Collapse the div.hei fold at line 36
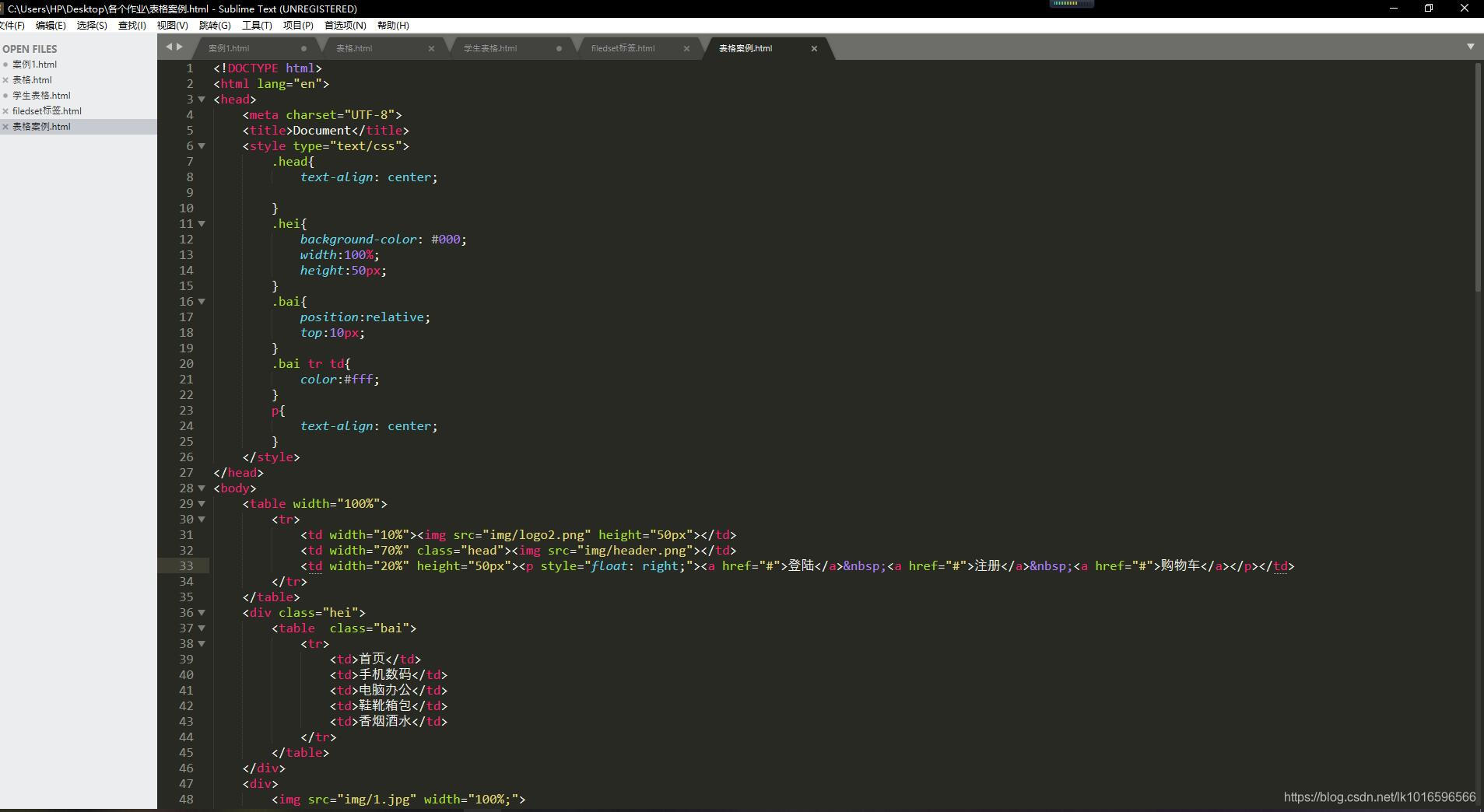Viewport: 1484px width, 812px height. coord(202,613)
